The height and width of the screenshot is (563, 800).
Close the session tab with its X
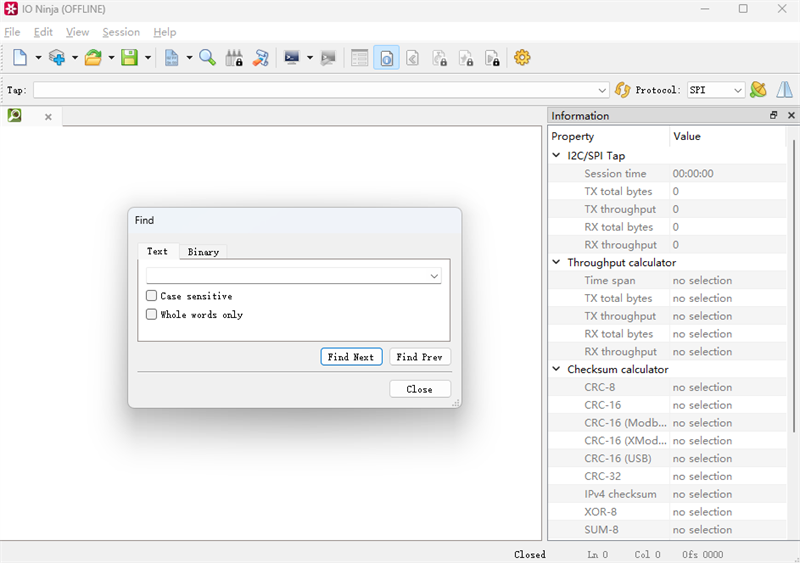tap(48, 117)
